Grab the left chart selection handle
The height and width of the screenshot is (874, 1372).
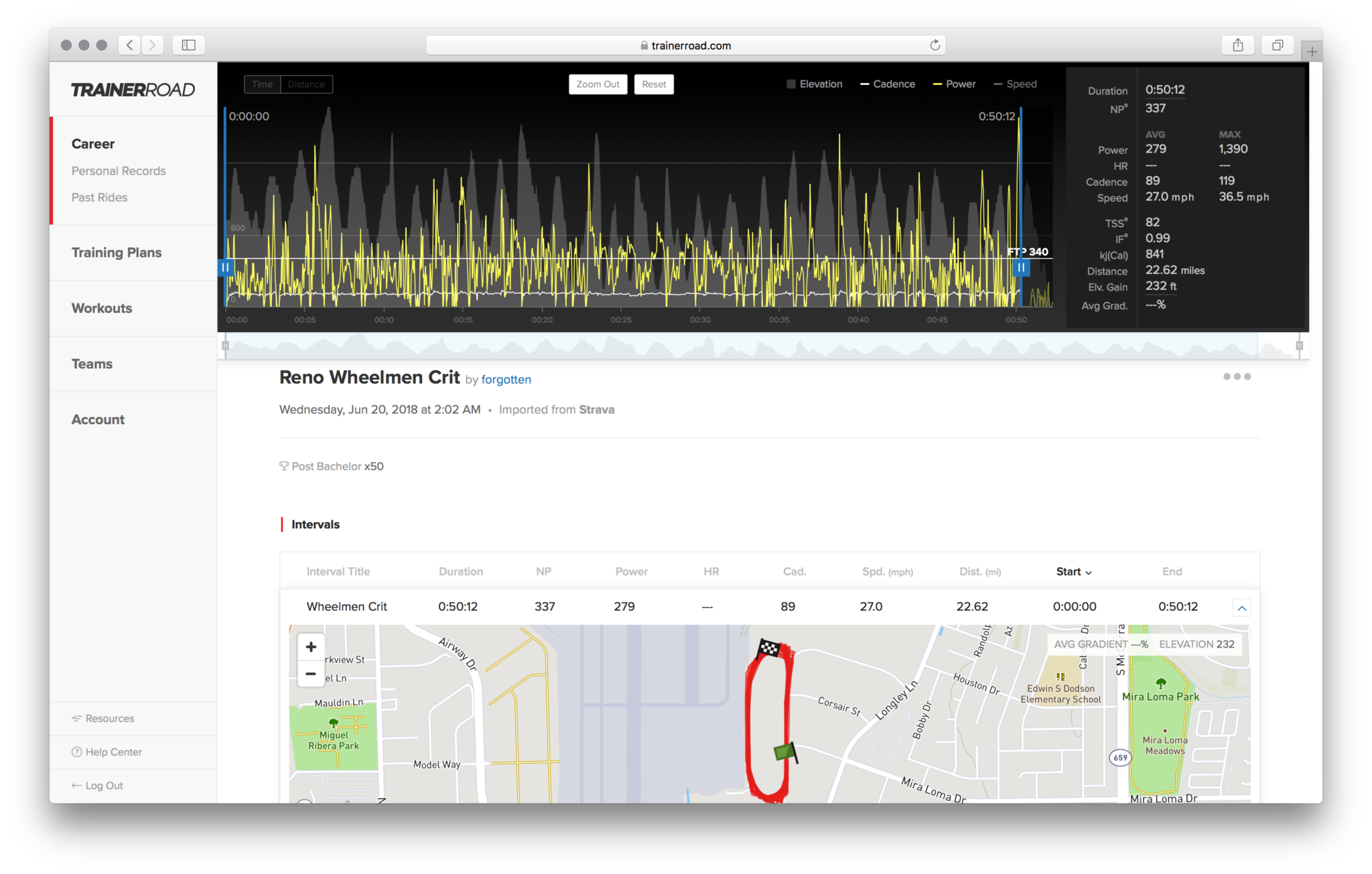225,267
